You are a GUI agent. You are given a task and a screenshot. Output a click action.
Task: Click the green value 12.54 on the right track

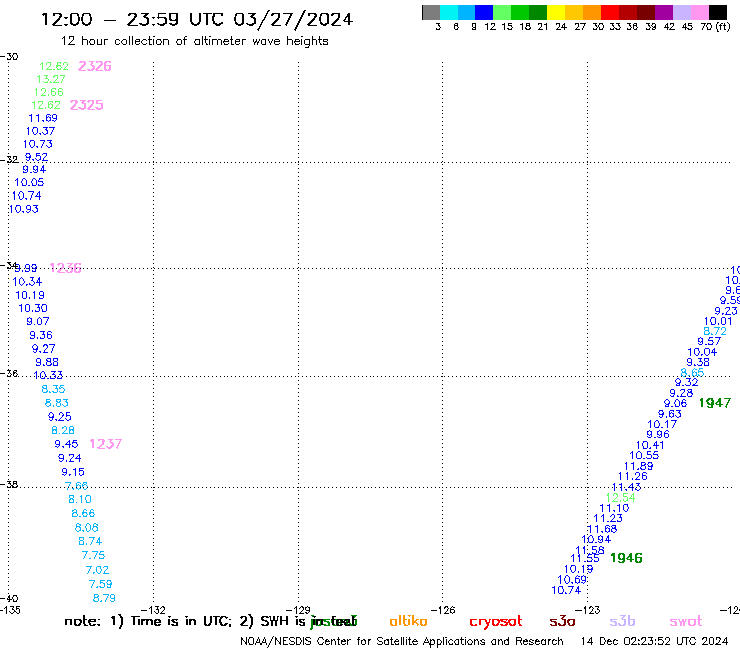click(x=621, y=498)
